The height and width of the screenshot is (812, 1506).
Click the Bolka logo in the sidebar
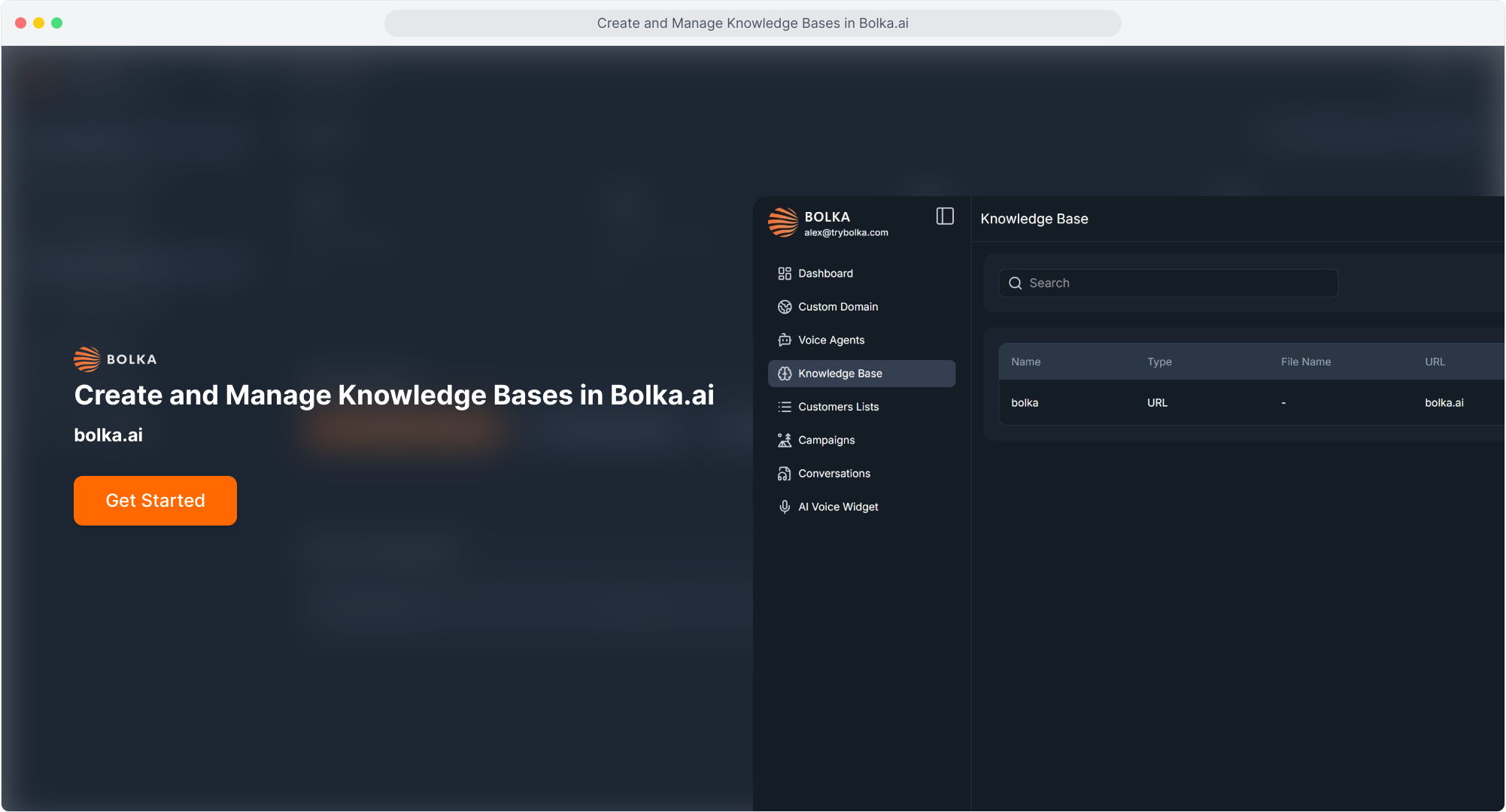point(782,223)
